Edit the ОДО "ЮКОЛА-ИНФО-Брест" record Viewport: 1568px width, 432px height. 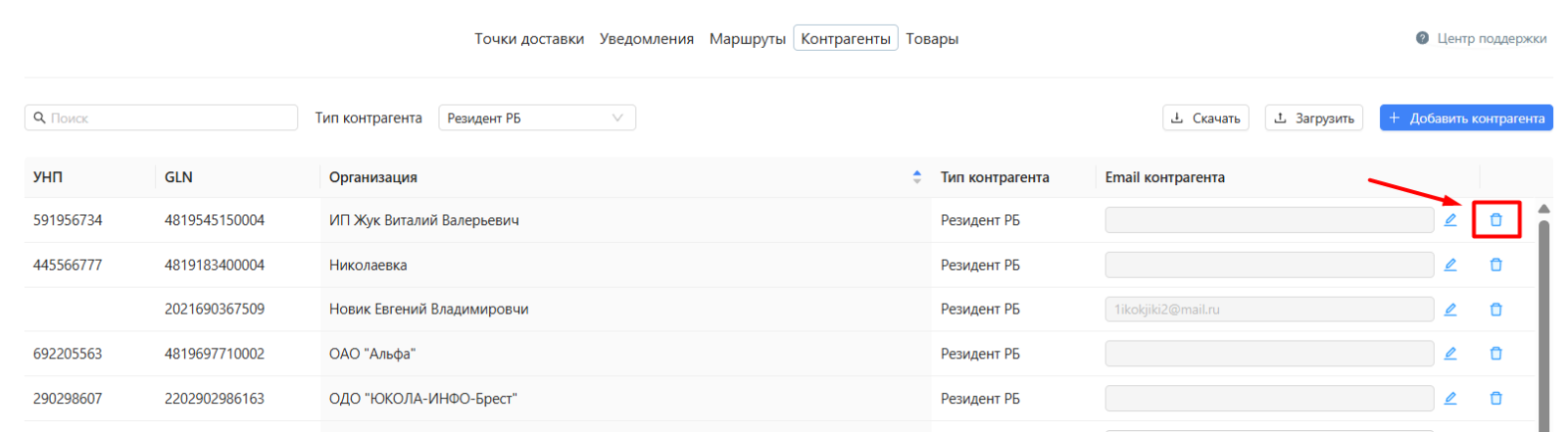[1450, 399]
